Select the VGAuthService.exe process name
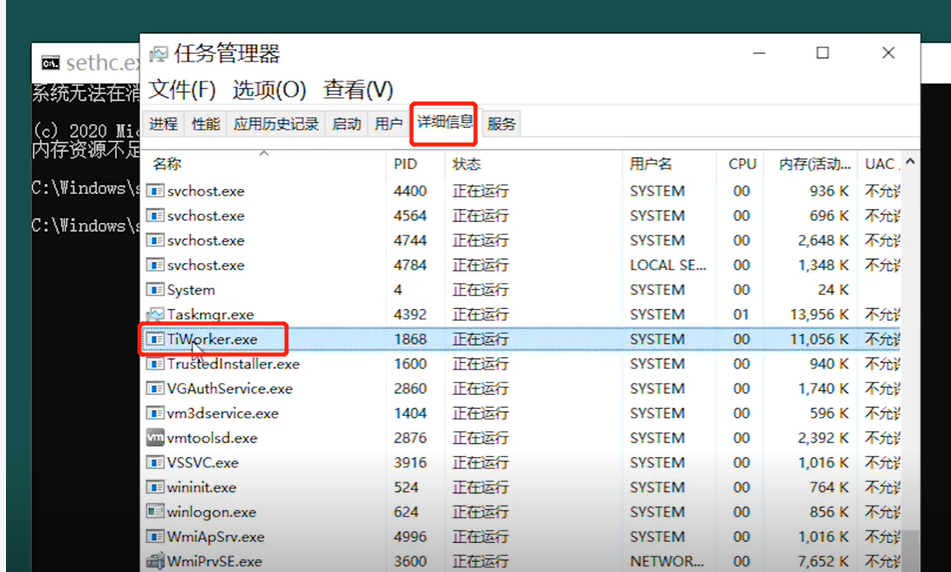This screenshot has width=951, height=572. pos(230,389)
